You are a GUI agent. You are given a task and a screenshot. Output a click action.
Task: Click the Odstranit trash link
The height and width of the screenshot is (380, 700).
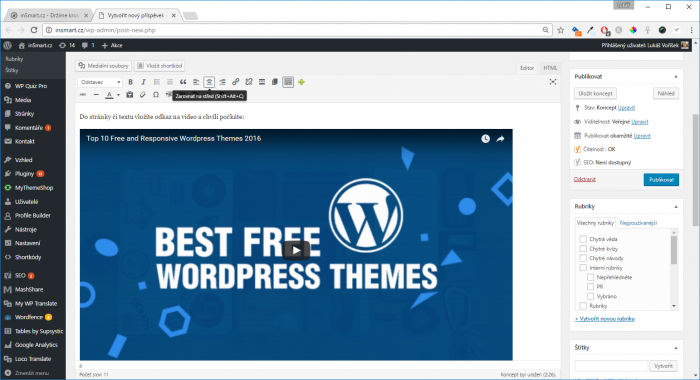pyautogui.click(x=585, y=179)
